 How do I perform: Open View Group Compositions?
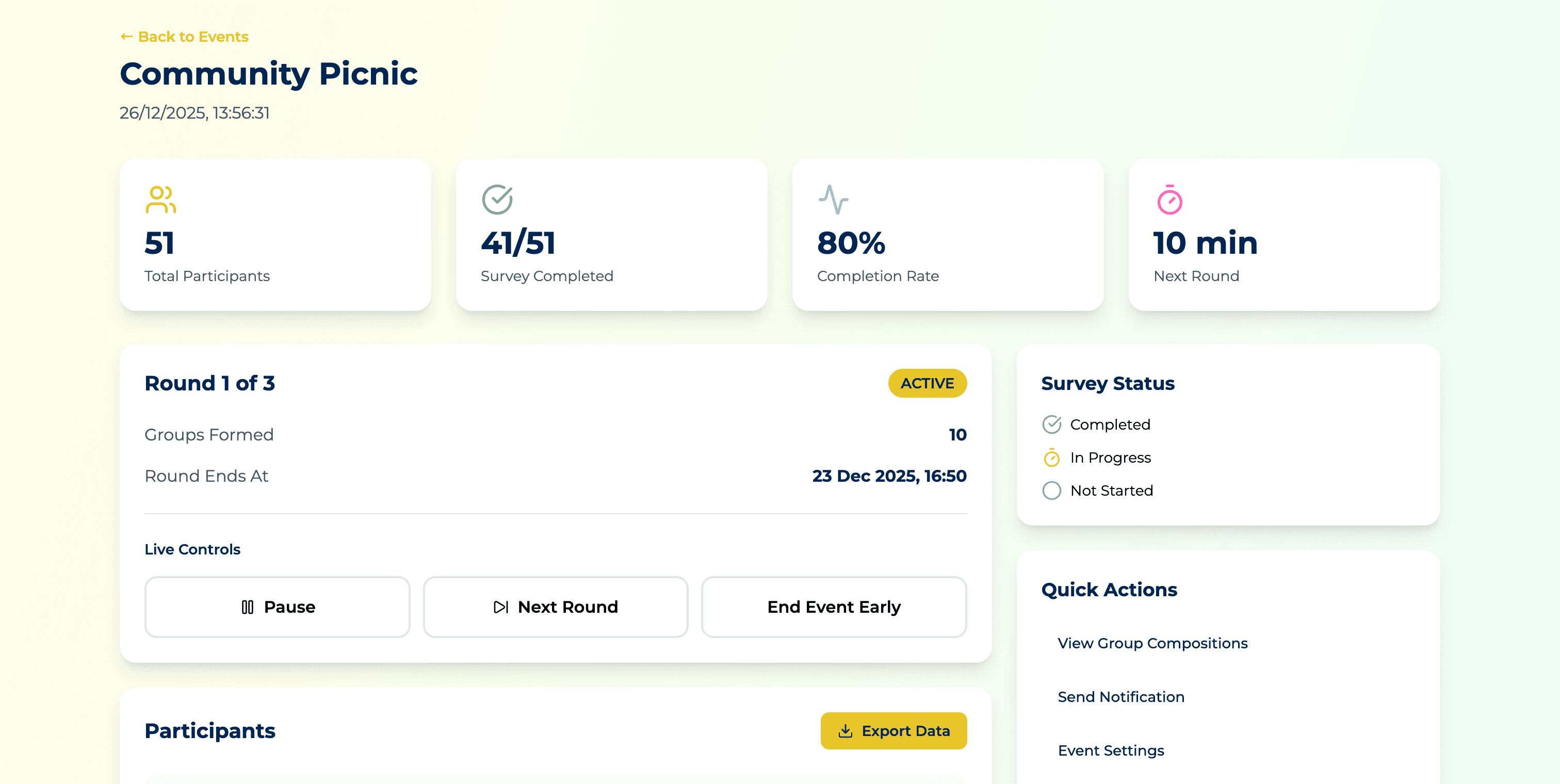click(x=1152, y=643)
